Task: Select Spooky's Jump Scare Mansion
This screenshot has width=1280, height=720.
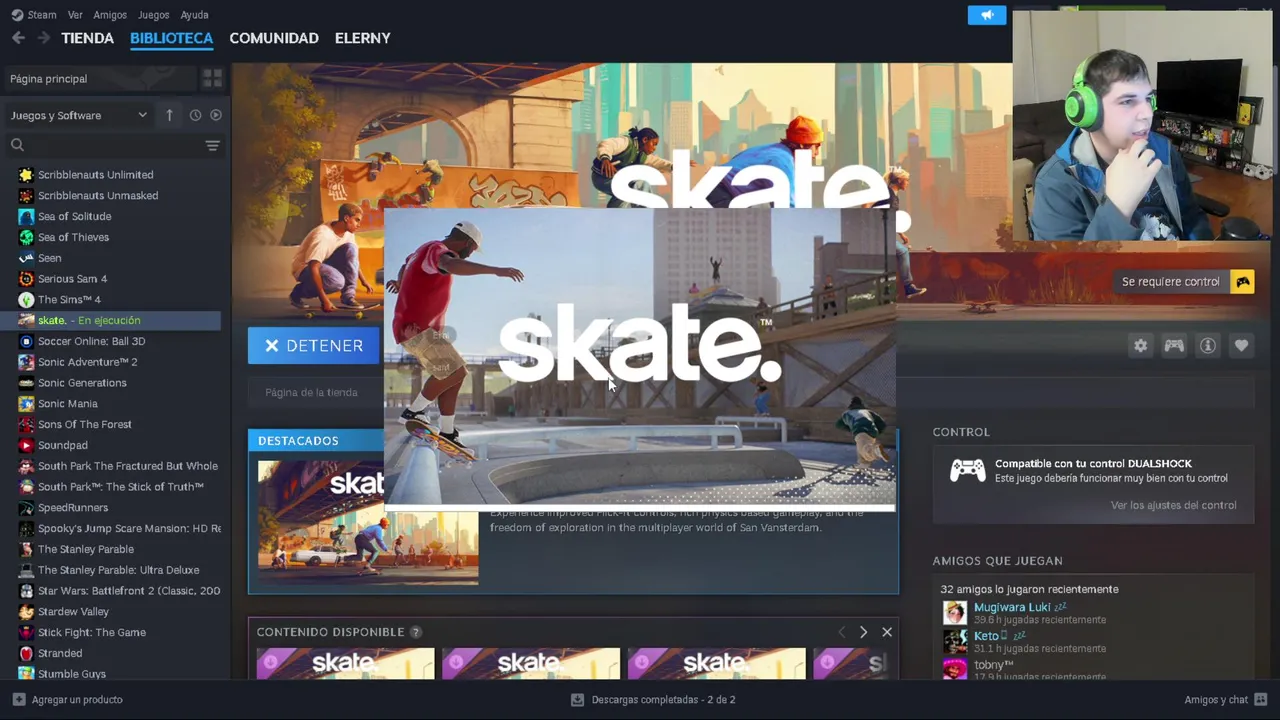Action: pyautogui.click(x=129, y=529)
